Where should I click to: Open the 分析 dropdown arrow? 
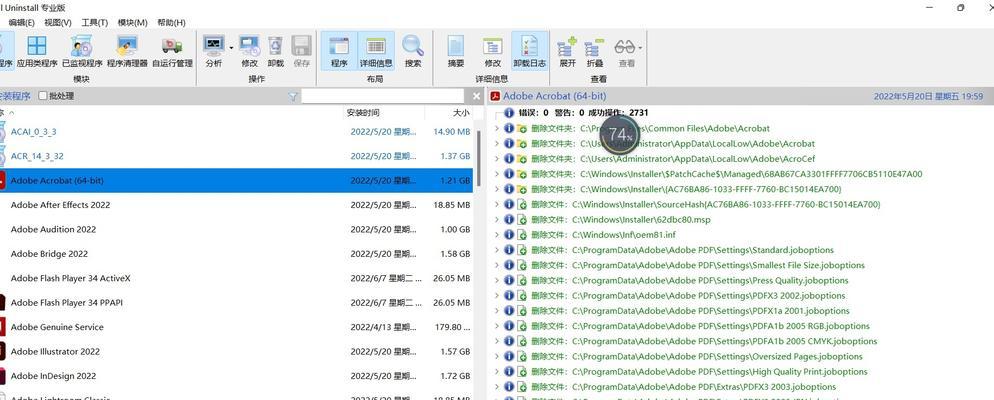pyautogui.click(x=231, y=48)
